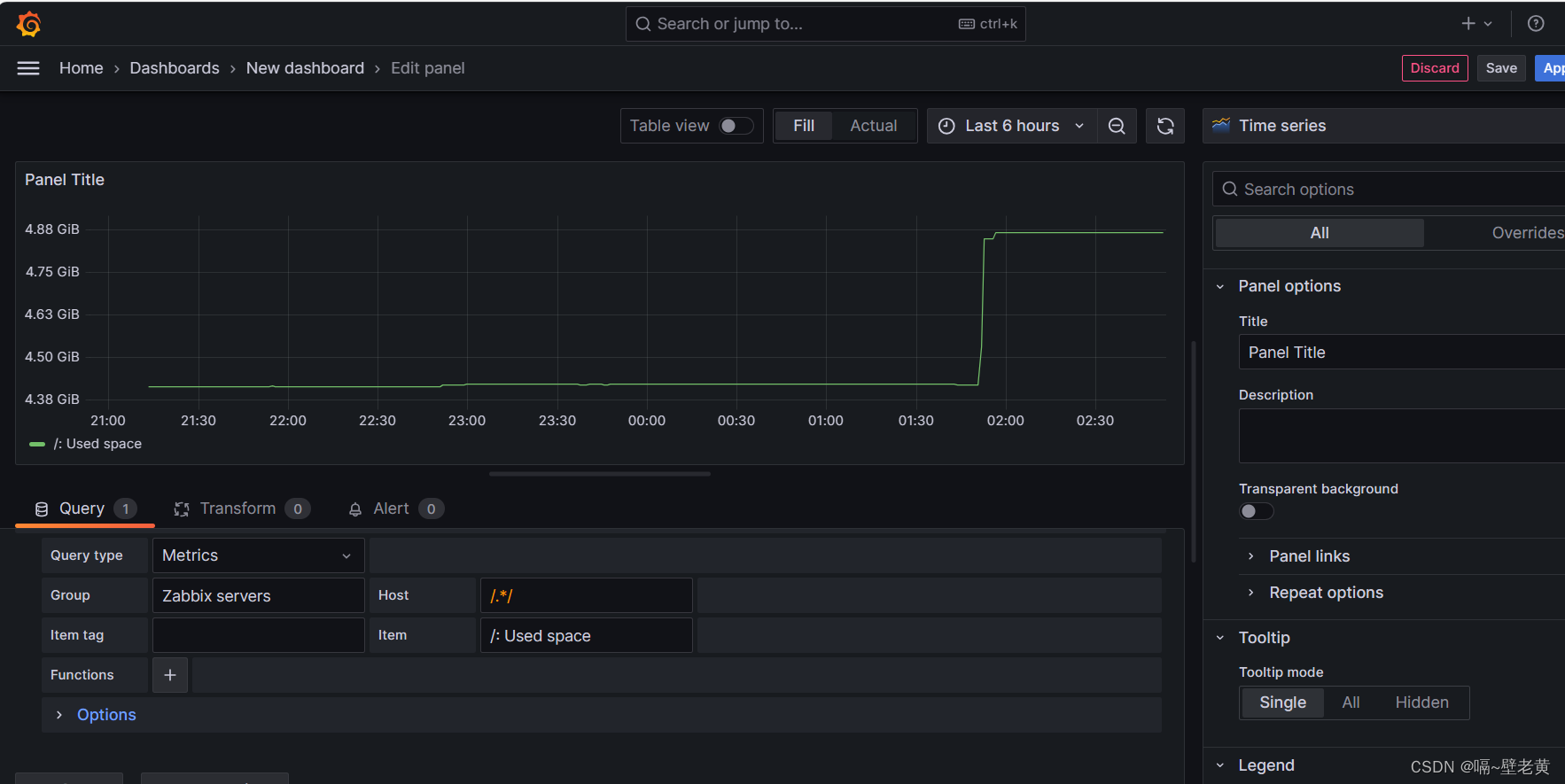1565x784 pixels.
Task: Click the editor pane vertical scrollbar
Action: point(1194,452)
